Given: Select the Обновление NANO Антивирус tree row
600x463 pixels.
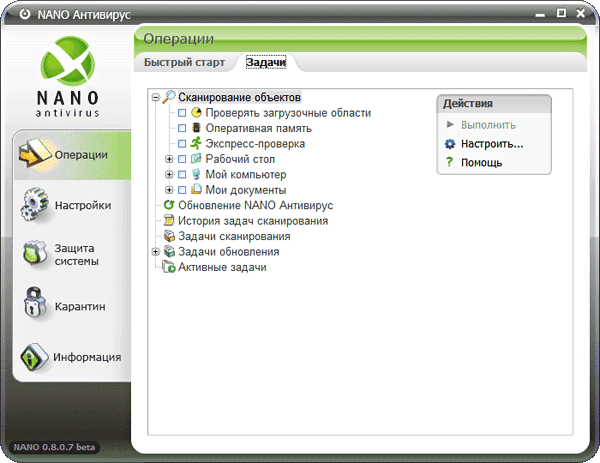Looking at the screenshot, I should pyautogui.click(x=256, y=205).
